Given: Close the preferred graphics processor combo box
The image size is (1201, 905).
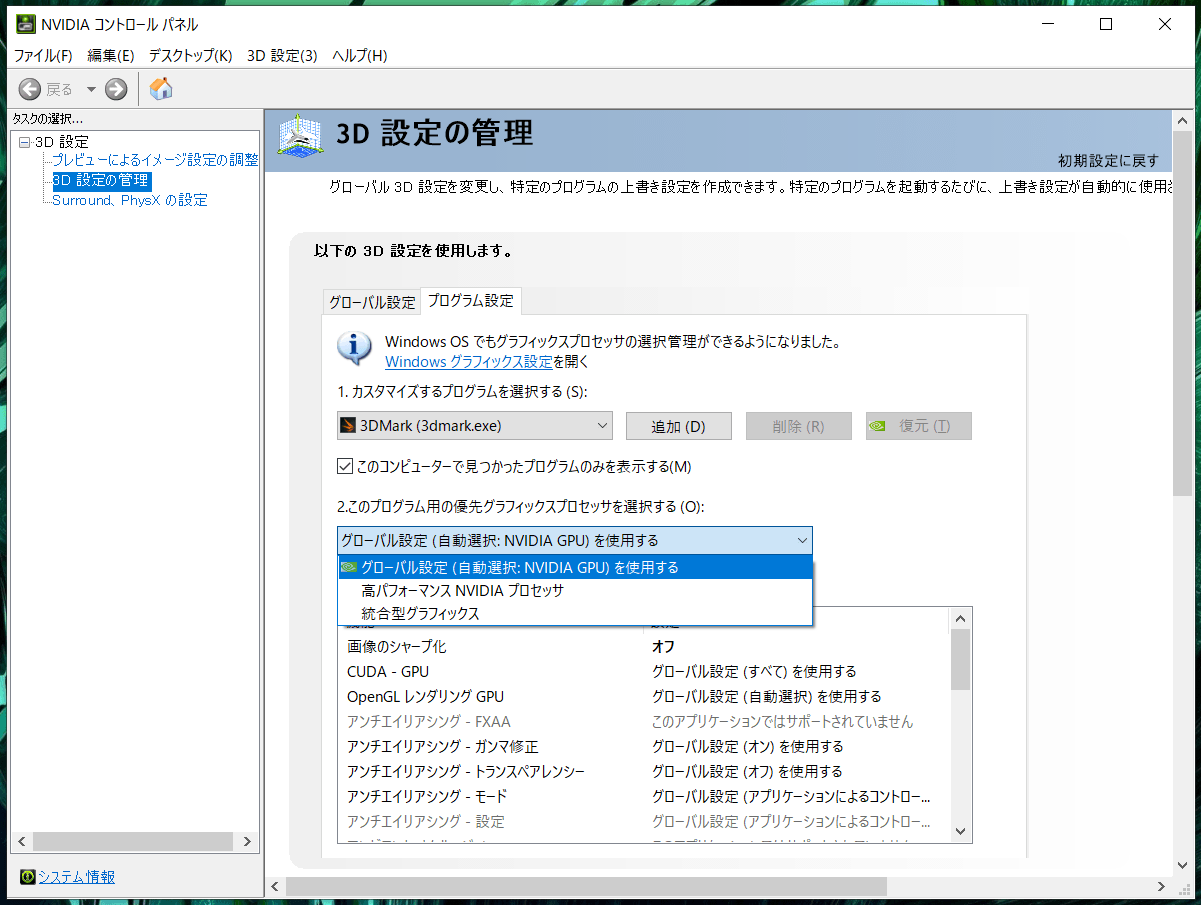Looking at the screenshot, I should pos(575,540).
